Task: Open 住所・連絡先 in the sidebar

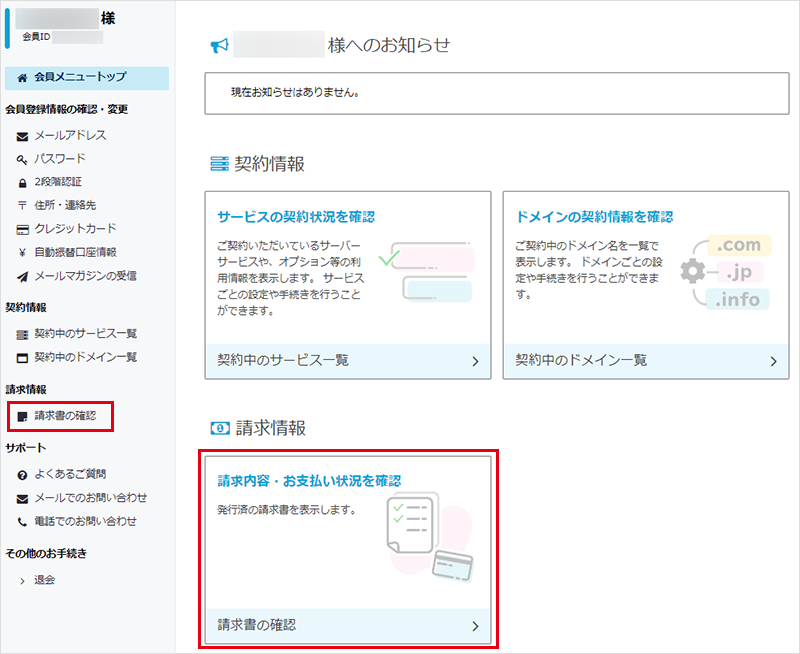Action: [x=65, y=205]
